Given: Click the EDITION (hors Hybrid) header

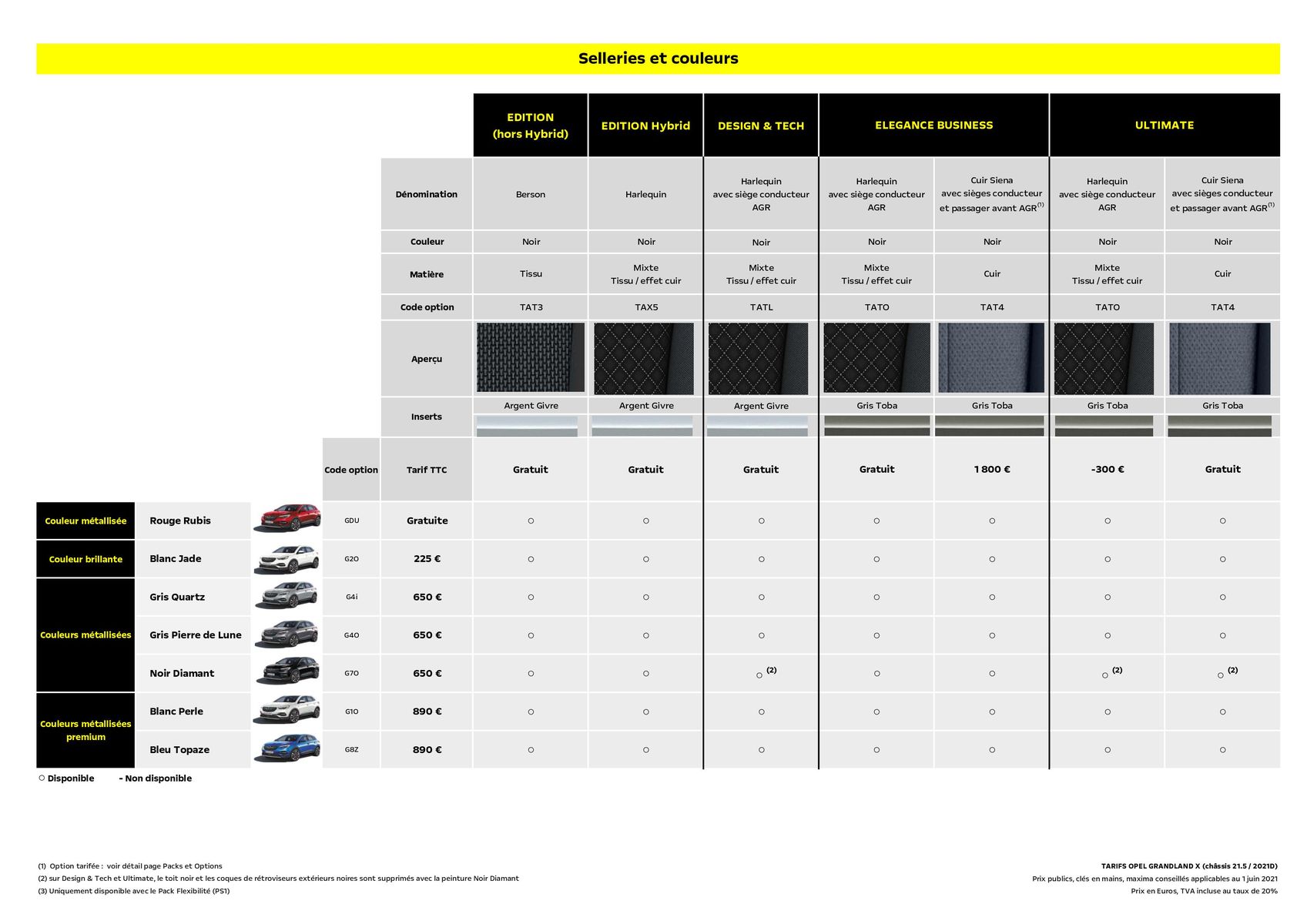Looking at the screenshot, I should [x=531, y=126].
